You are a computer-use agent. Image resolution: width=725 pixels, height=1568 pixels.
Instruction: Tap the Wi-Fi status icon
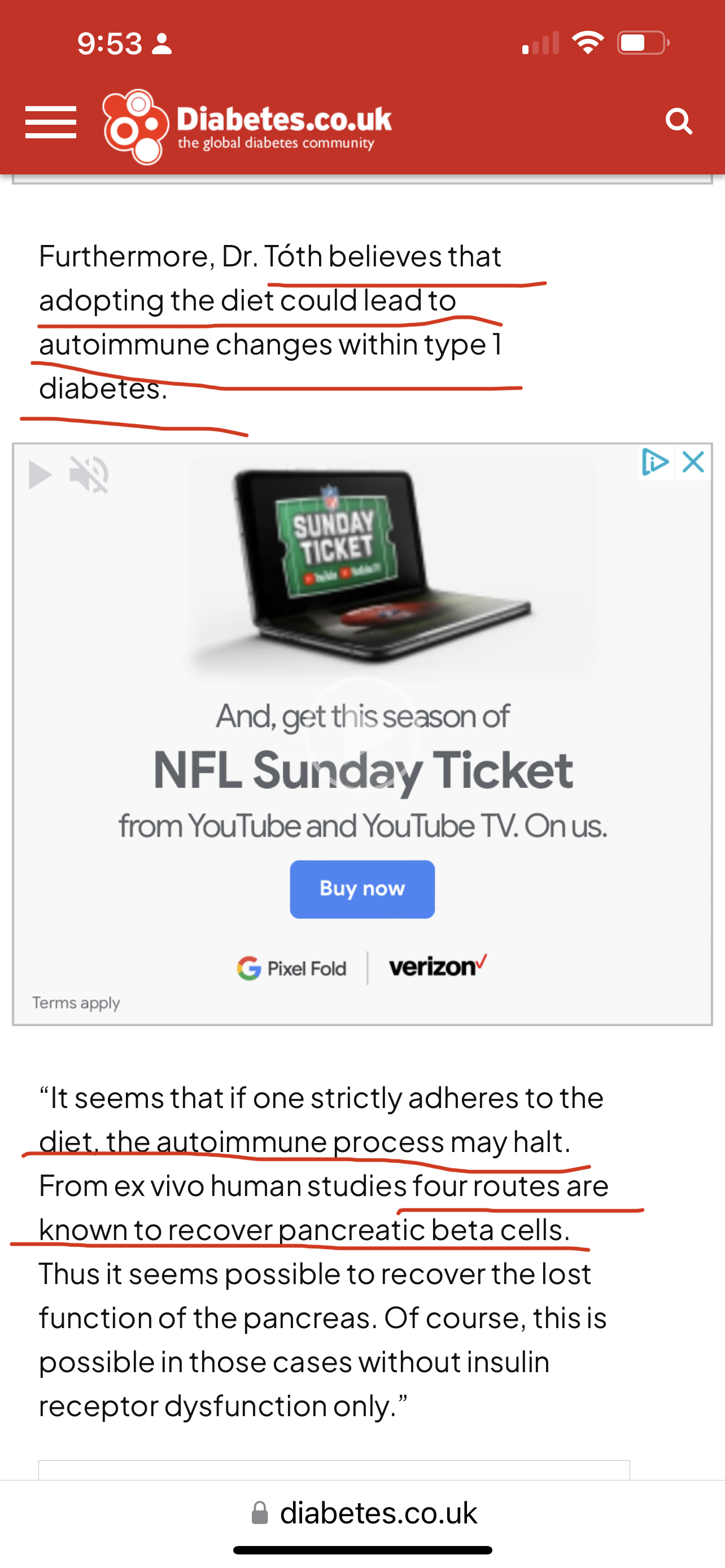click(x=587, y=43)
